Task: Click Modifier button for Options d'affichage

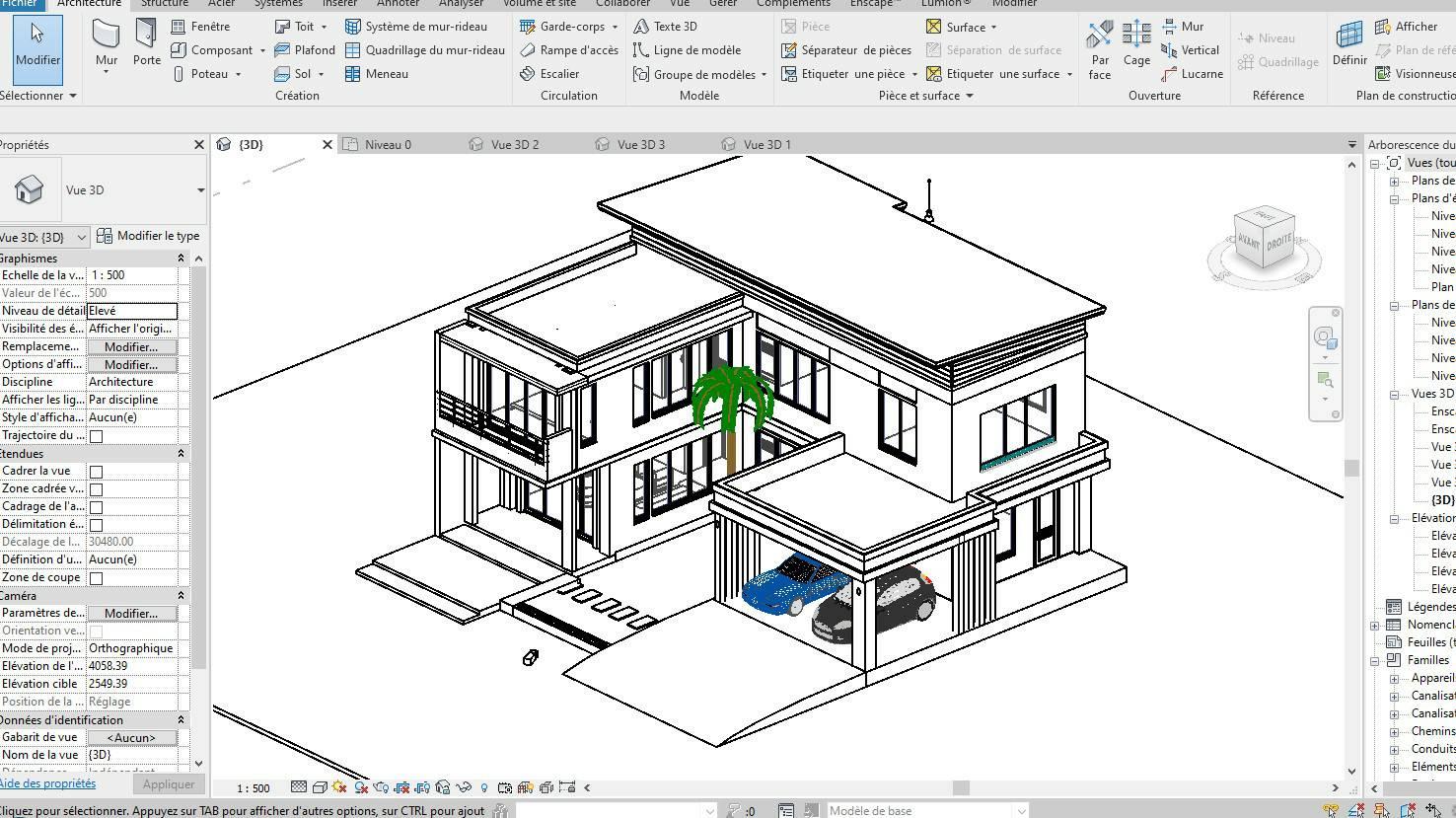Action: (x=131, y=365)
